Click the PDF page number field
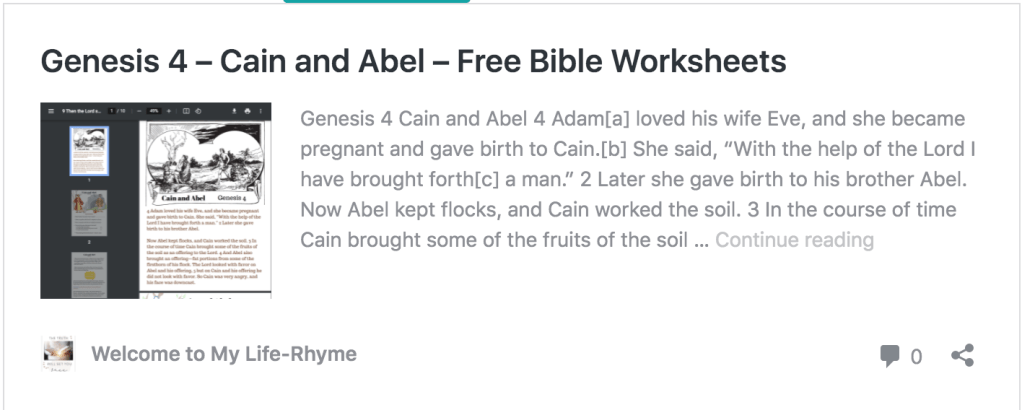The width and height of the screenshot is (1022, 410). tap(111, 111)
